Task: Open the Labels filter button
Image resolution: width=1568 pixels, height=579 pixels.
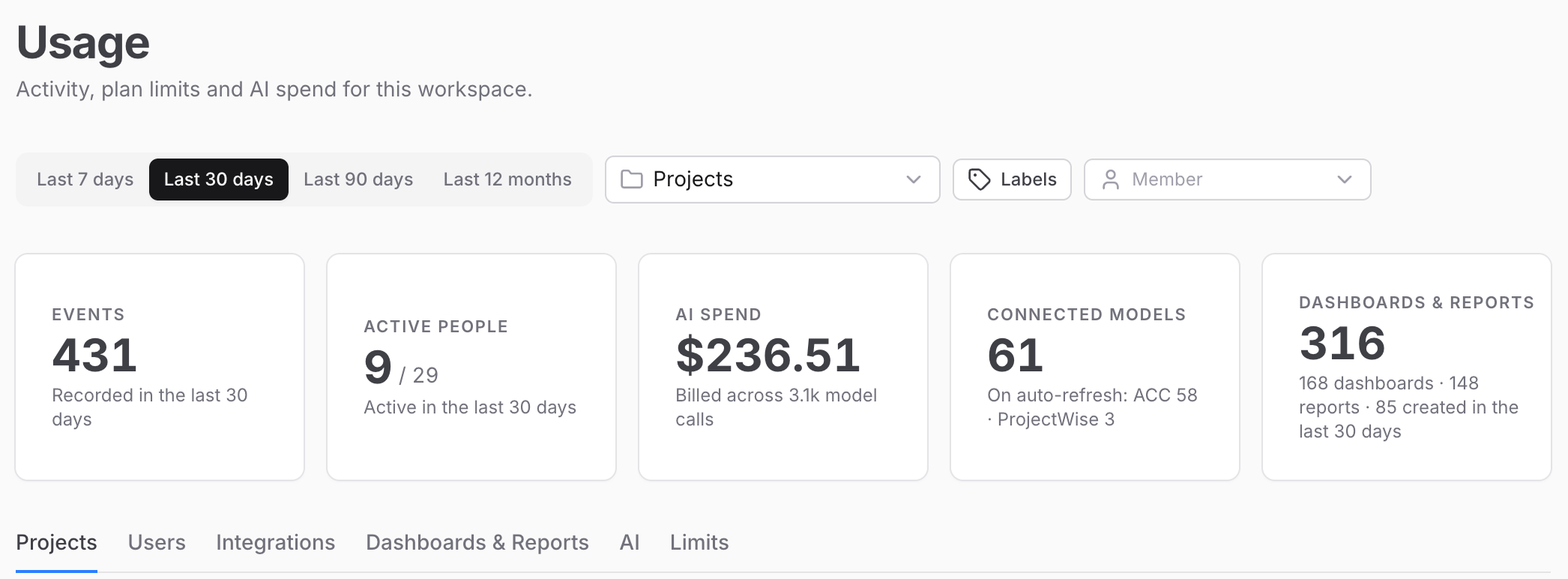Action: [x=1012, y=179]
